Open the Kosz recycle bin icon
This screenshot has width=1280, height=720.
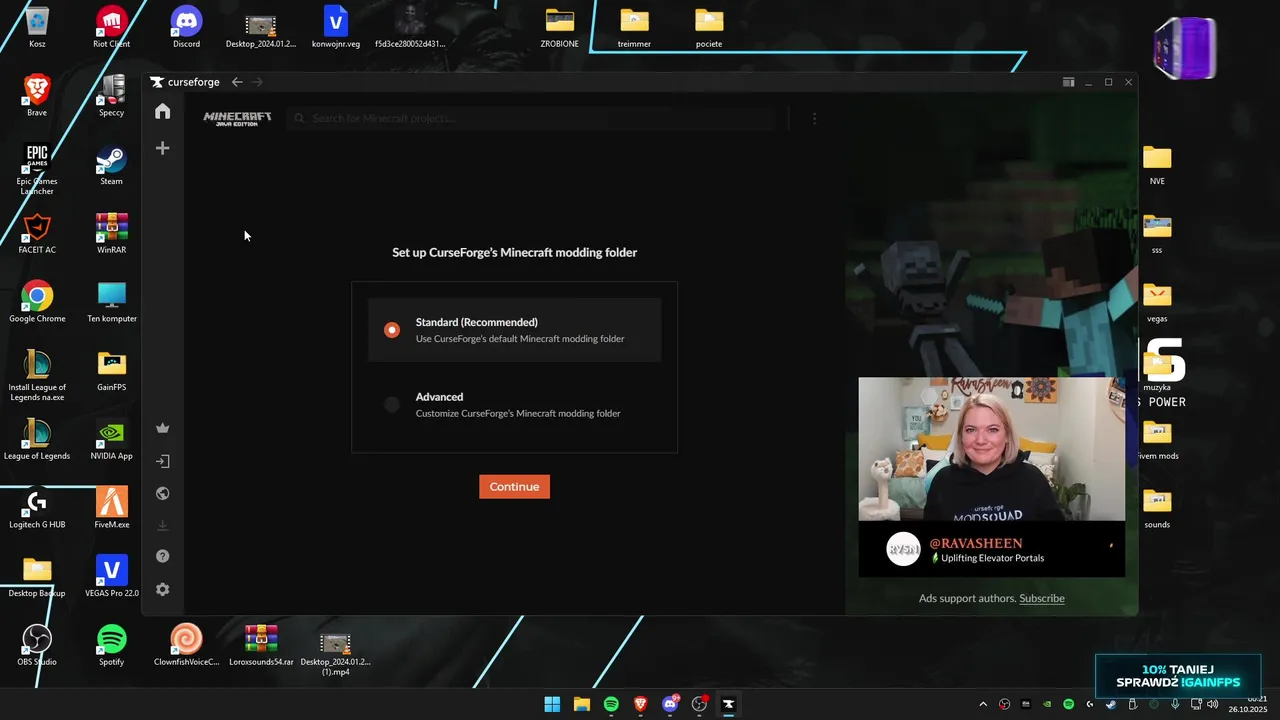click(37, 27)
